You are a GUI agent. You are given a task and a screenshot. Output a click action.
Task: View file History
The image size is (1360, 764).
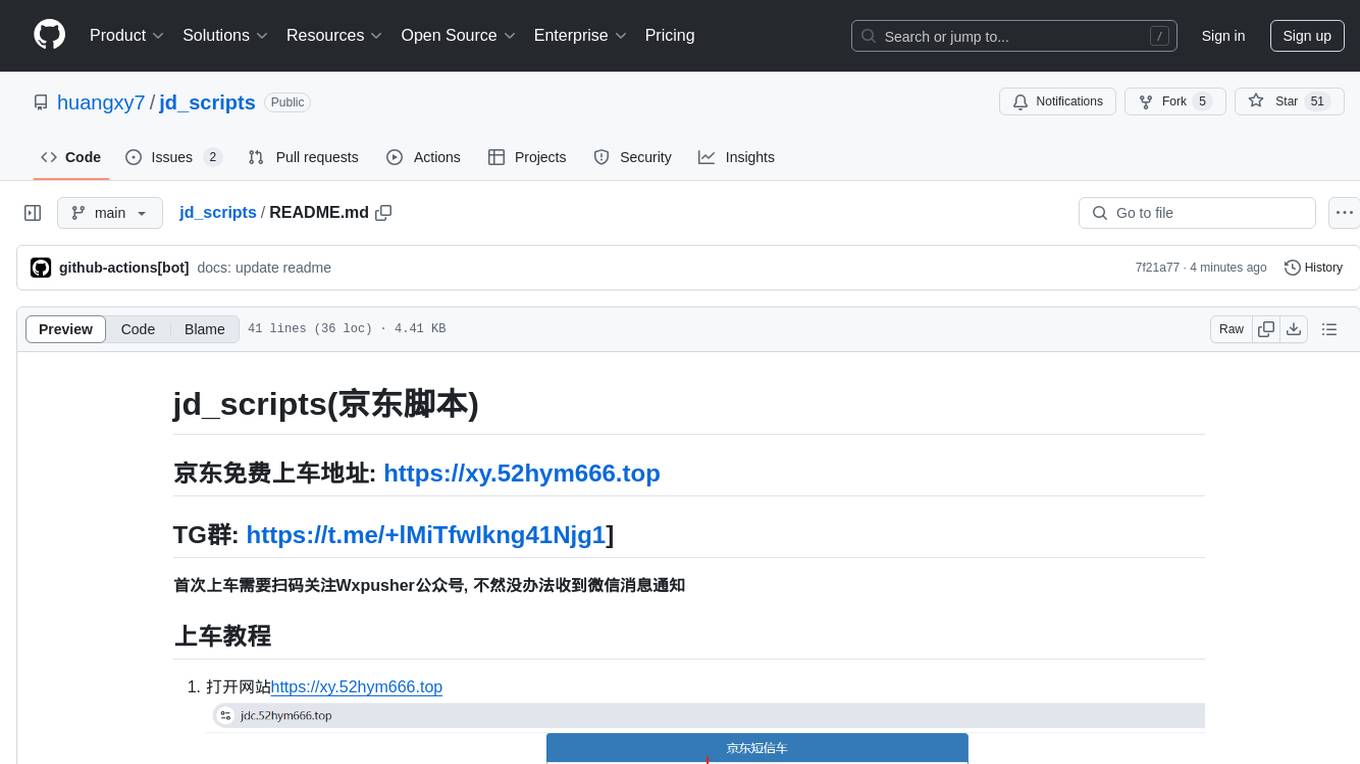click(x=1313, y=268)
